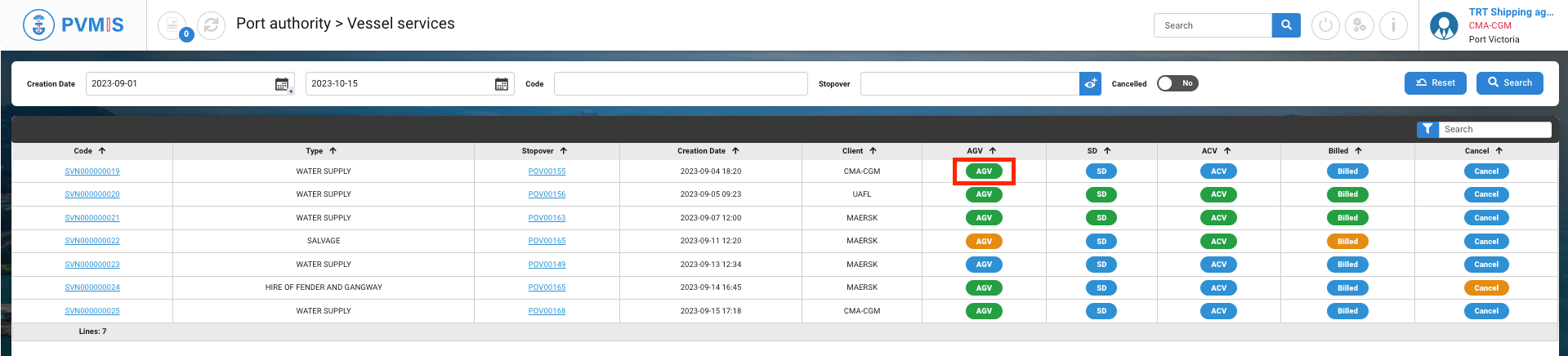The image size is (1568, 356).
Task: Open the user profile avatar
Action: pyautogui.click(x=1444, y=25)
